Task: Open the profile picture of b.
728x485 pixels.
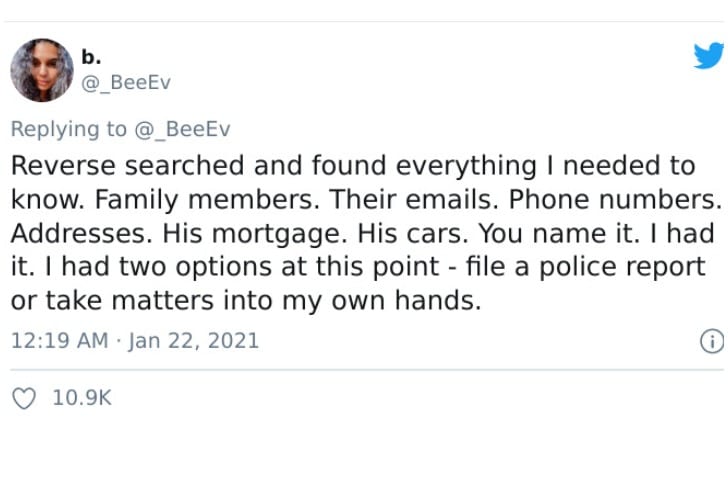Action: click(42, 70)
